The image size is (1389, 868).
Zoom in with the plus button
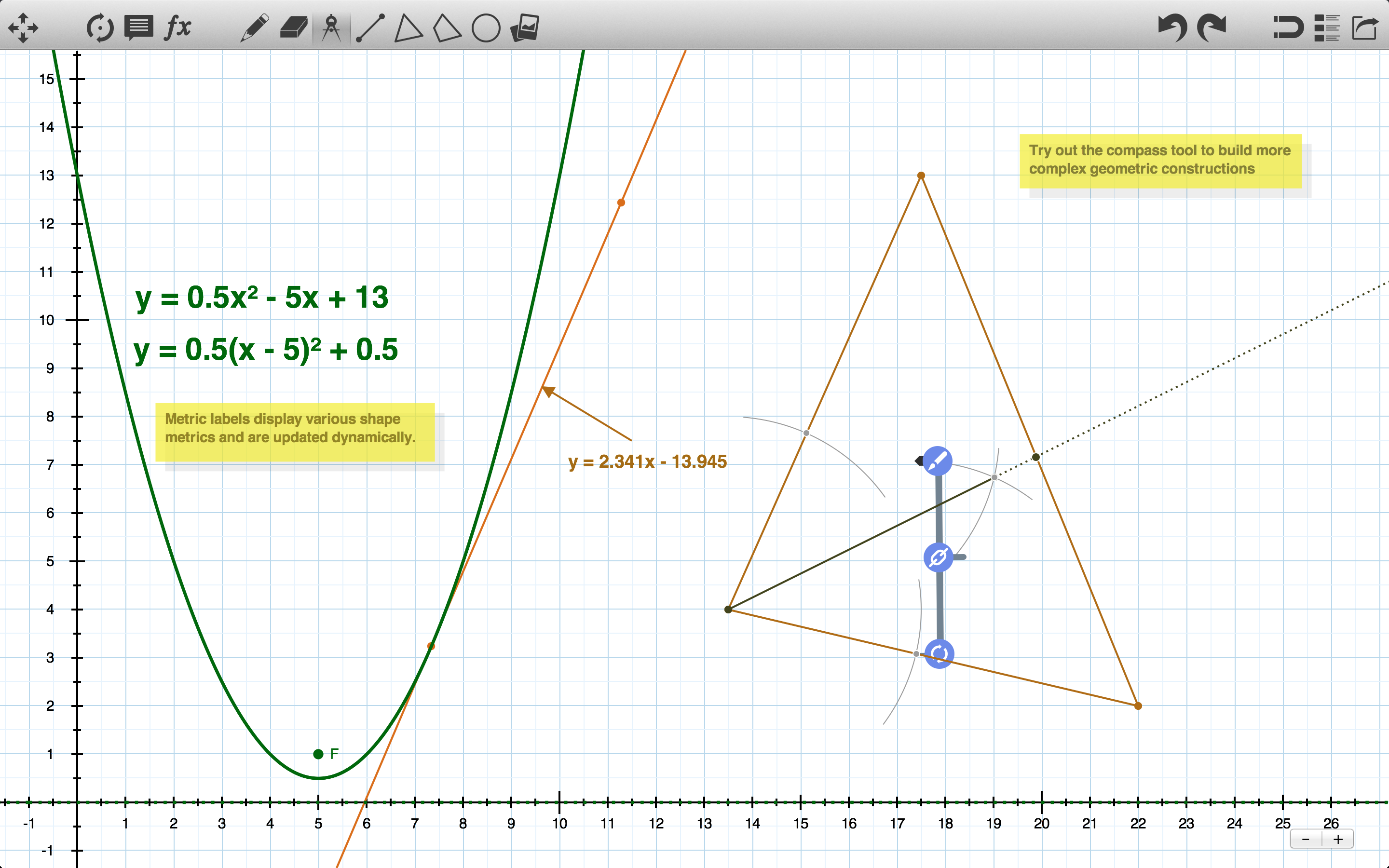tap(1338, 839)
